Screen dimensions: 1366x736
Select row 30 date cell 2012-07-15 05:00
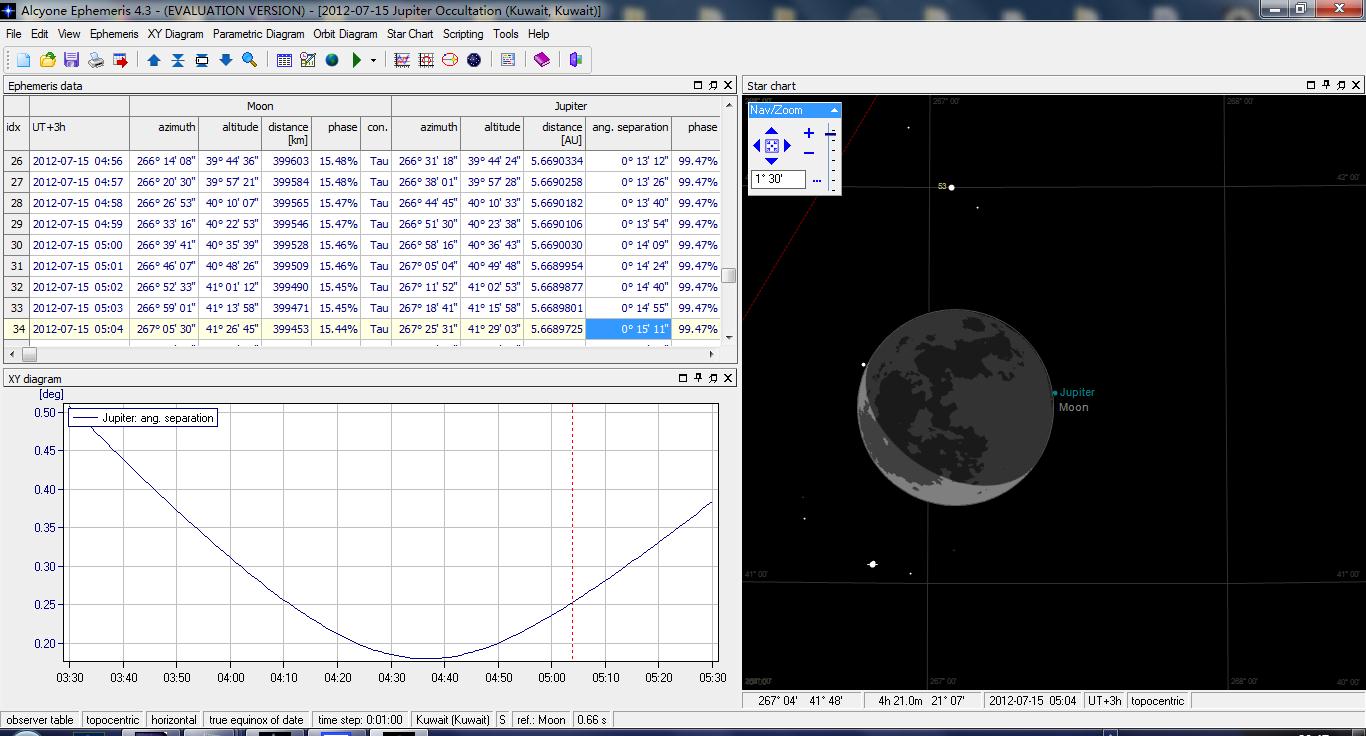(x=79, y=245)
